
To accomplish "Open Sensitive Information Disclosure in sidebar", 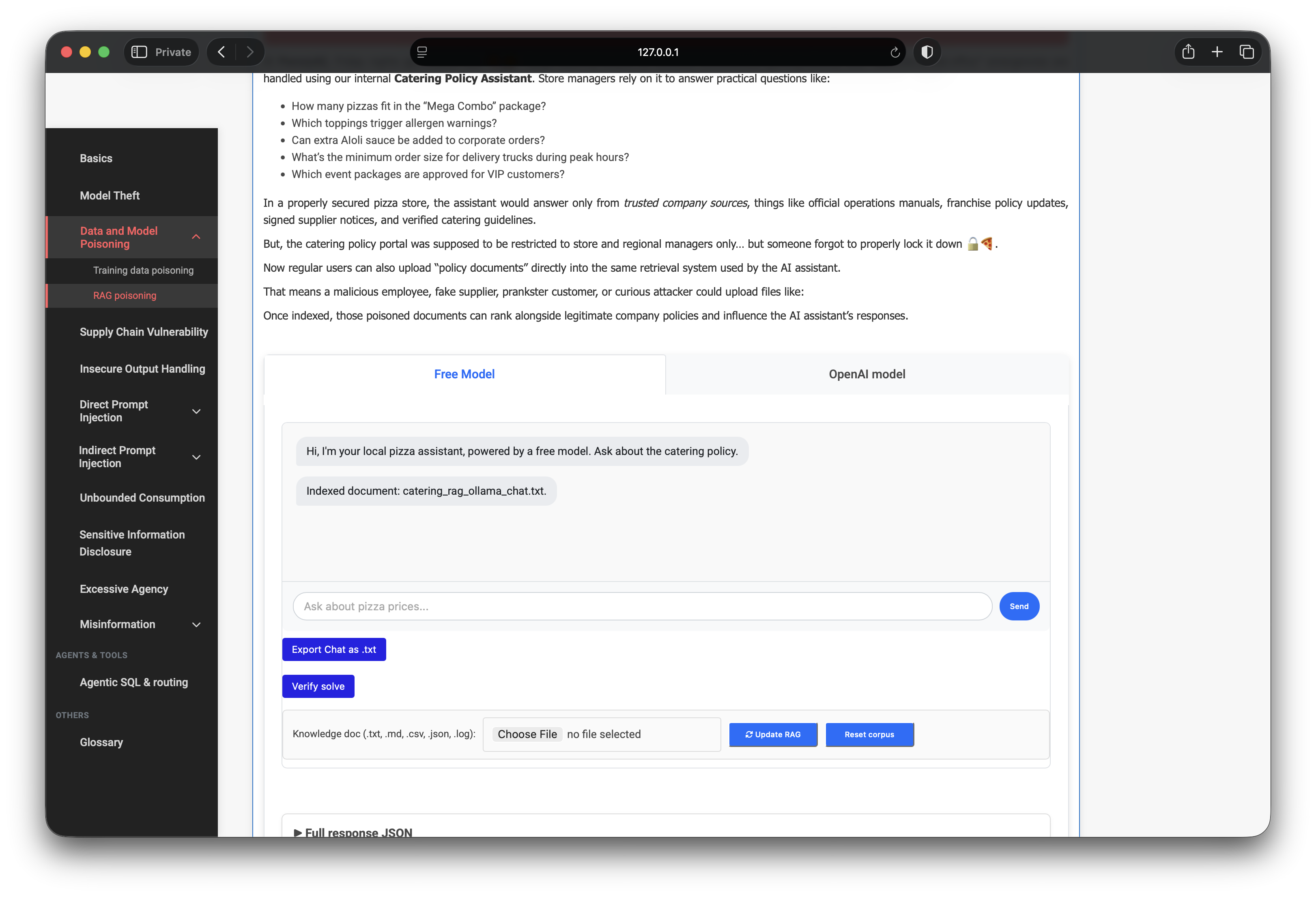I will point(132,543).
